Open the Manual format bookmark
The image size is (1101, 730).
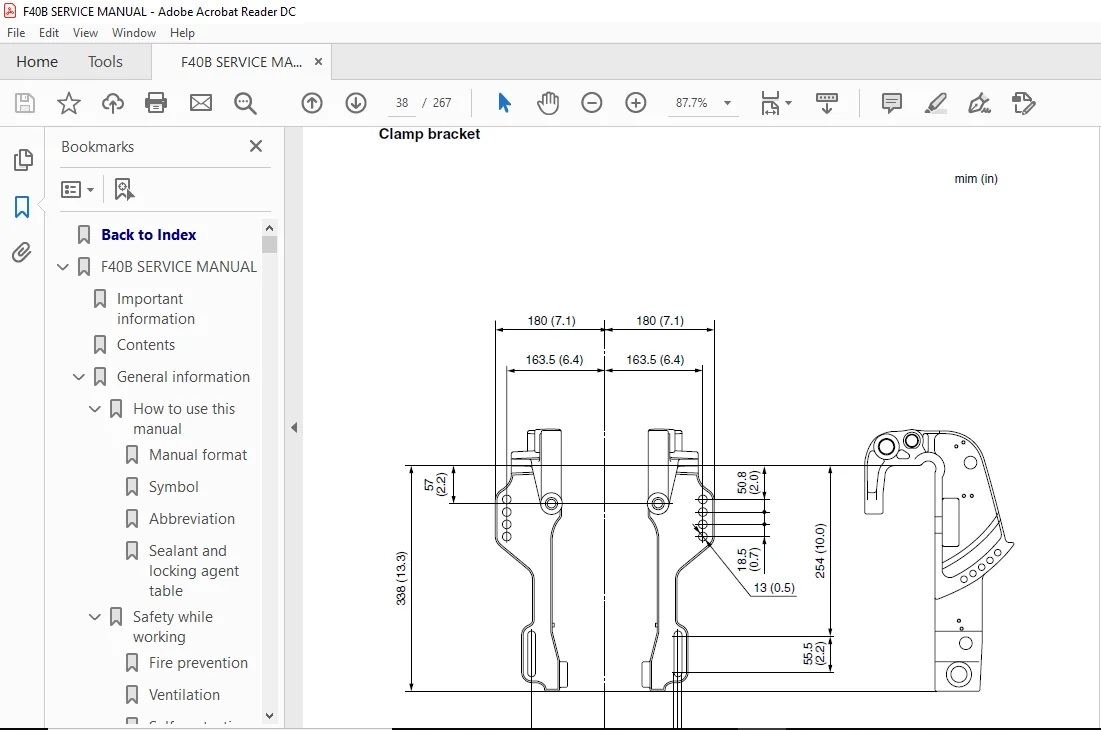197,455
